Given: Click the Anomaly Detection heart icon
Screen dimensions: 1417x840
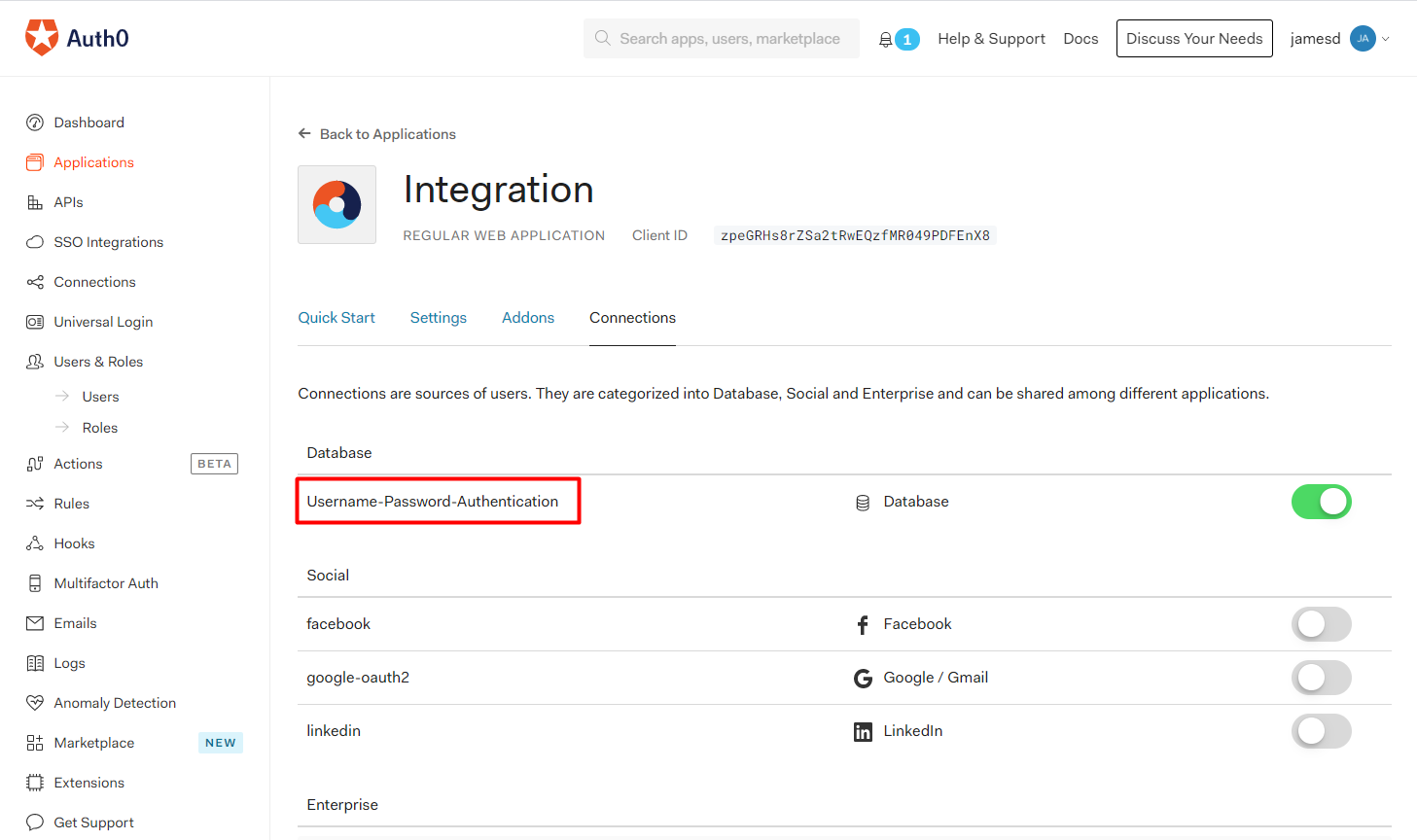Looking at the screenshot, I should (35, 703).
